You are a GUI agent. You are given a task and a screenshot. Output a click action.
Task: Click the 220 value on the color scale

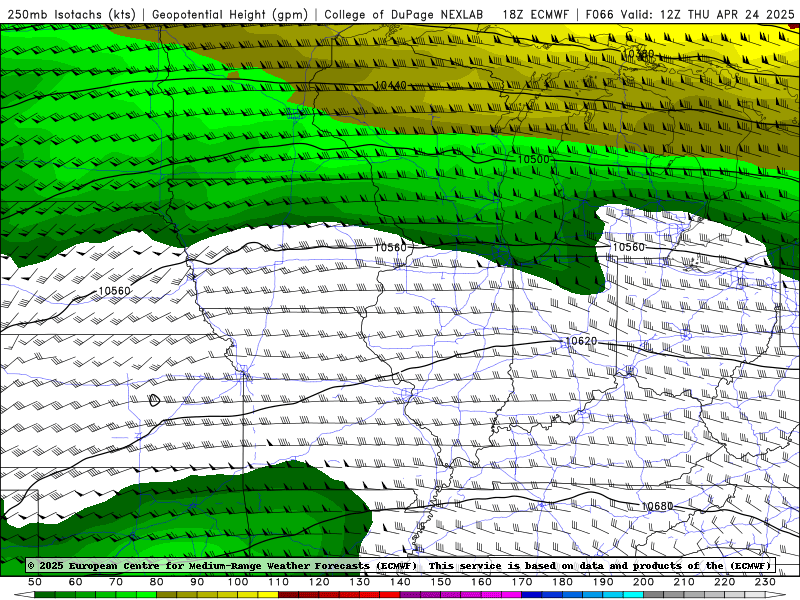(x=724, y=582)
